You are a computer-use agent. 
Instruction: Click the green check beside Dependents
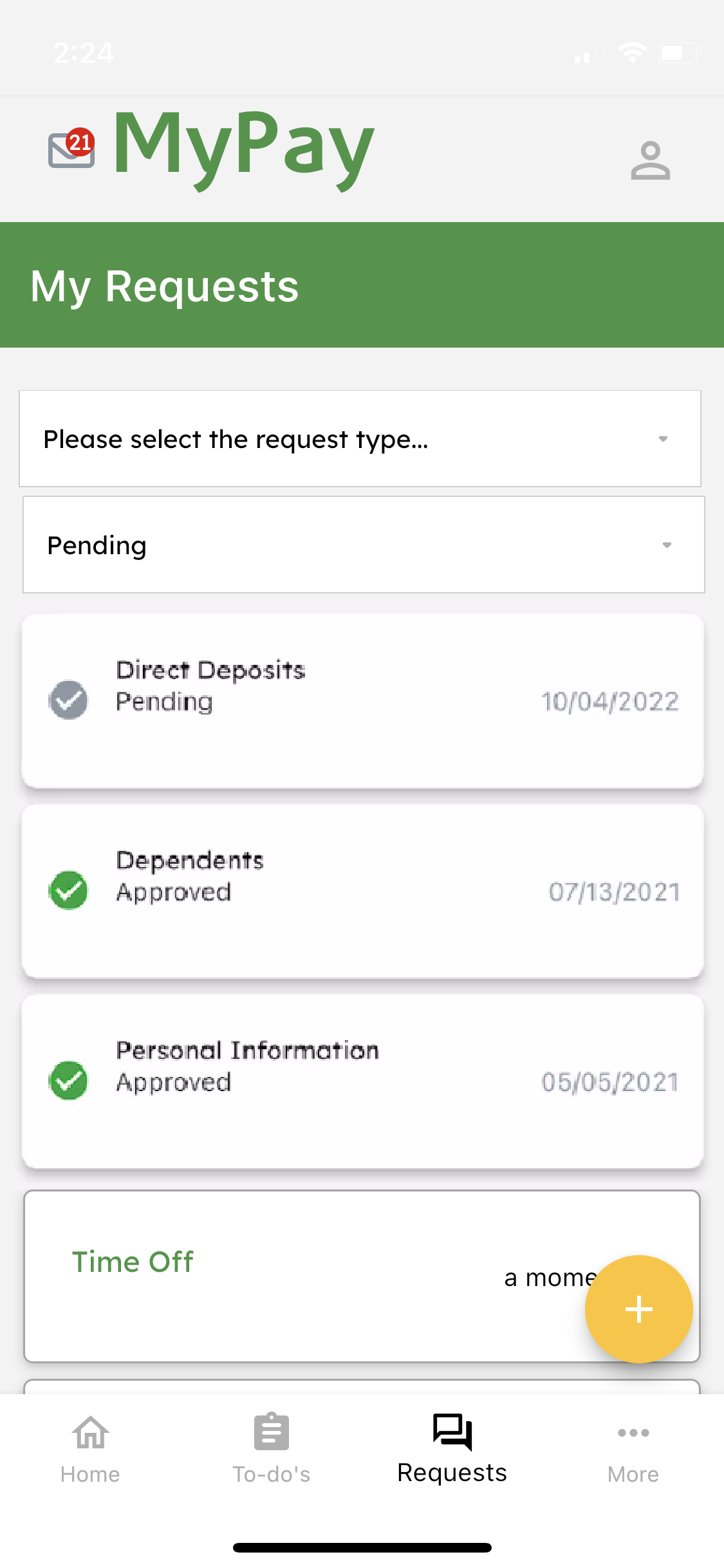click(68, 890)
